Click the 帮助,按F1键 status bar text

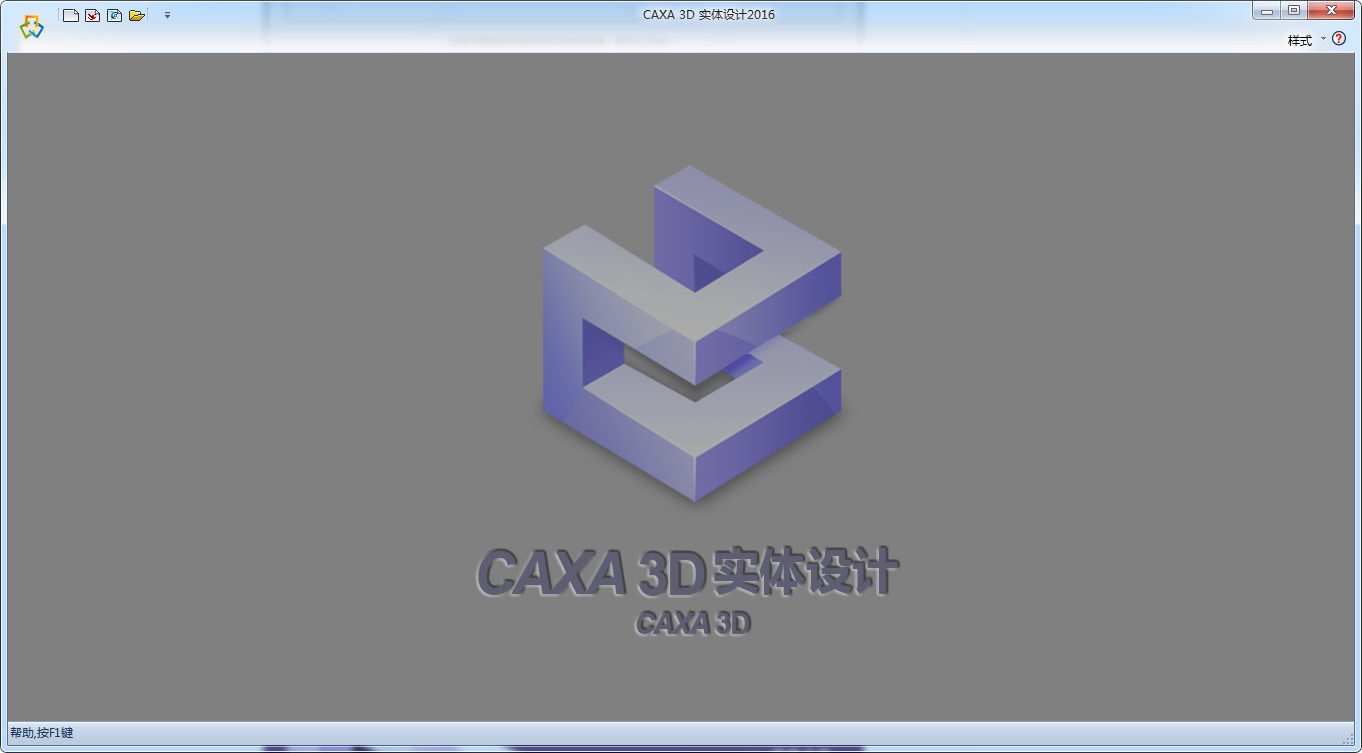pos(42,733)
